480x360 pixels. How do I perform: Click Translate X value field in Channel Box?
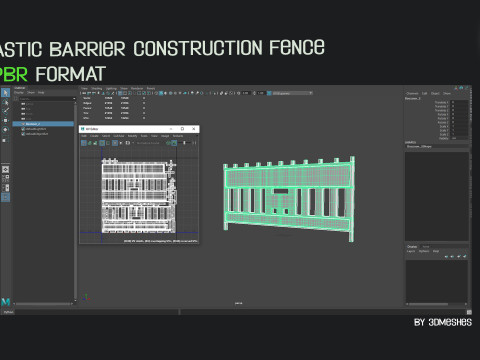(x=460, y=102)
